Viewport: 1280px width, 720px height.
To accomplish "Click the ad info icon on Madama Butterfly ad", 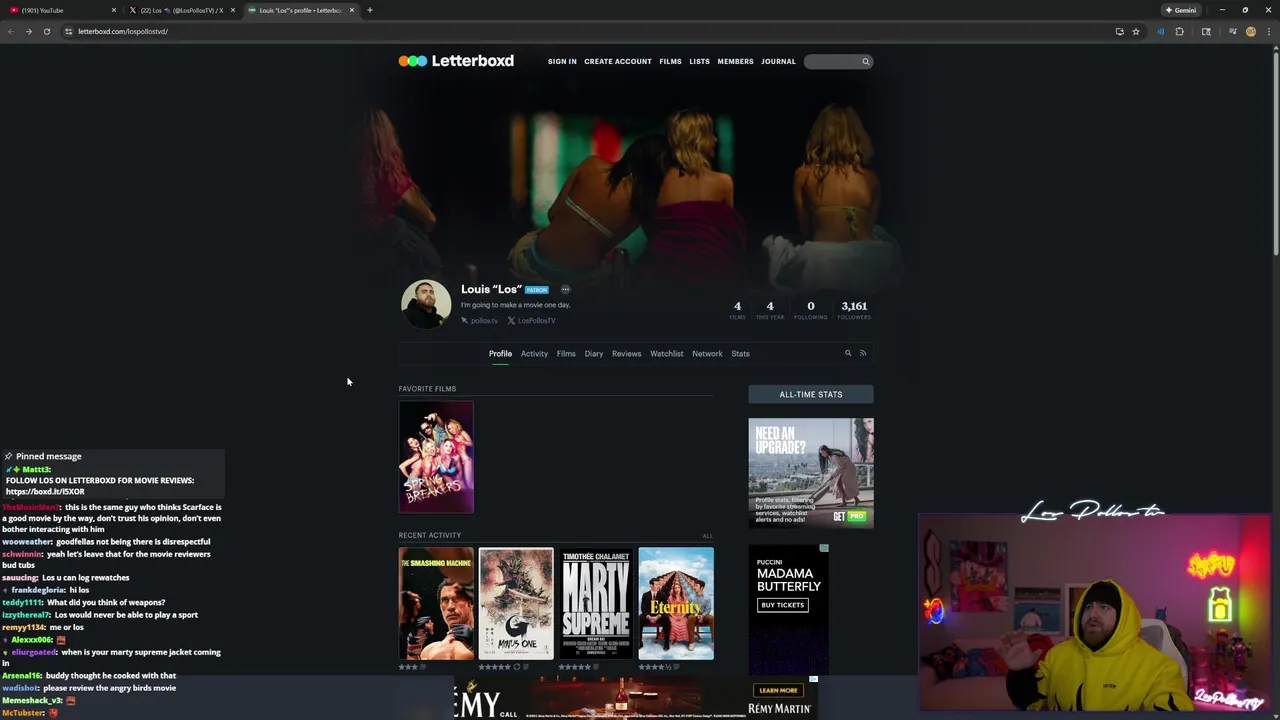I will click(x=824, y=548).
